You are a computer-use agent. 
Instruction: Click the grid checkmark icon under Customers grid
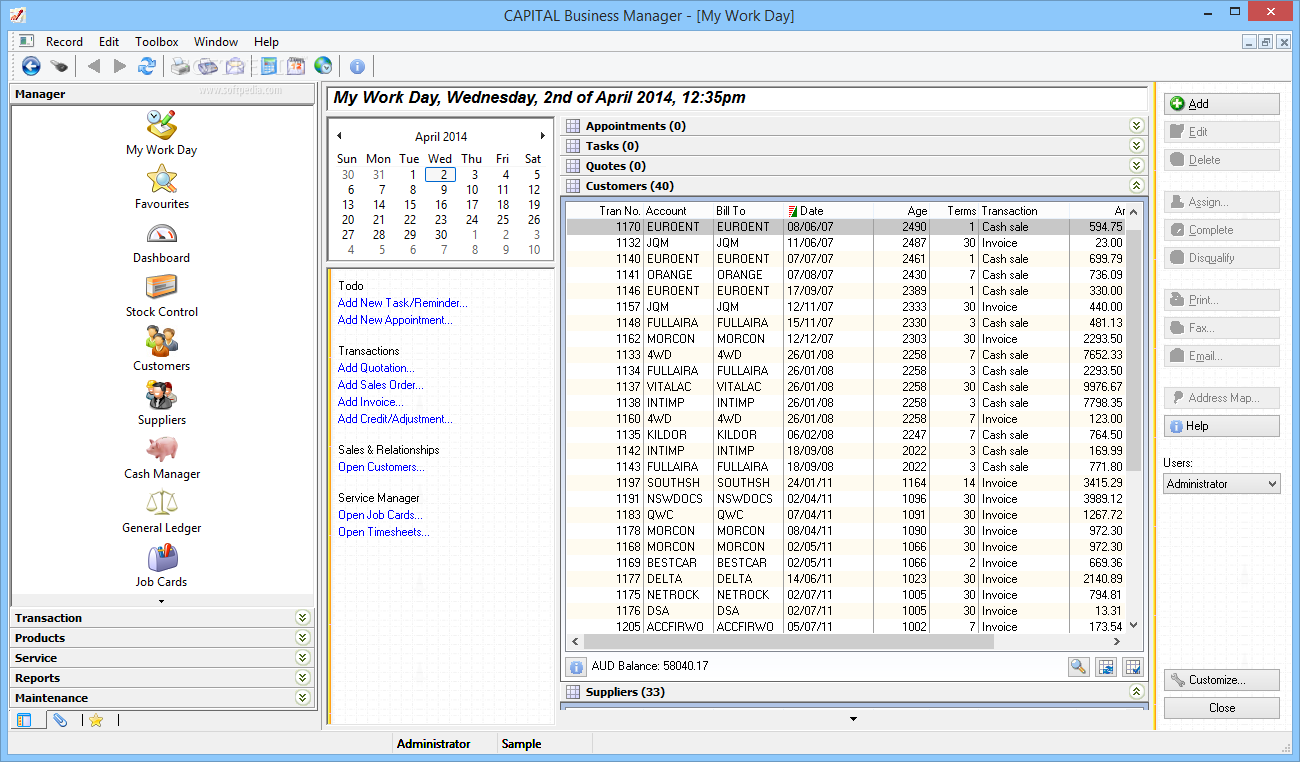[1133, 667]
